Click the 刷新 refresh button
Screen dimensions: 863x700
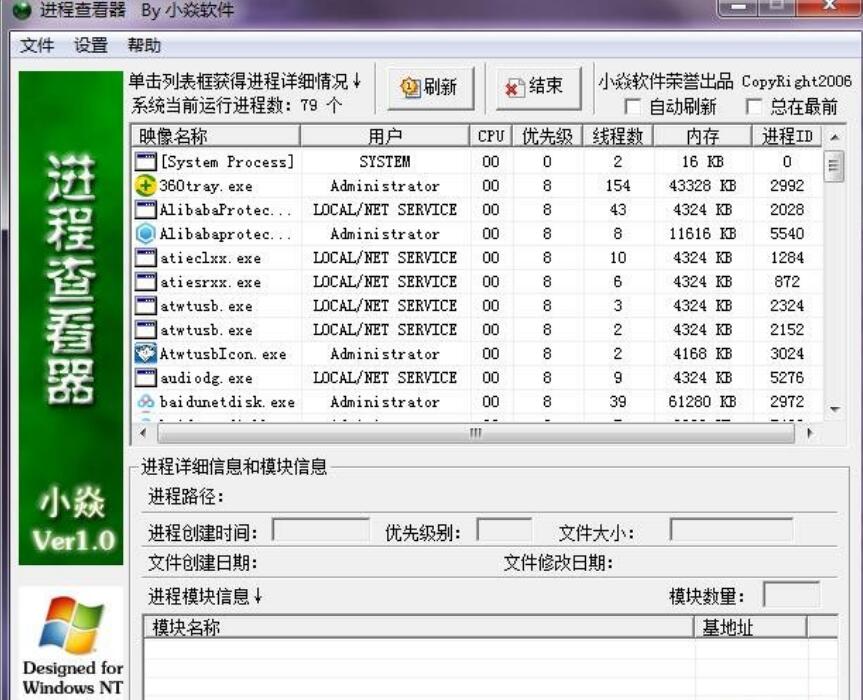(430, 88)
